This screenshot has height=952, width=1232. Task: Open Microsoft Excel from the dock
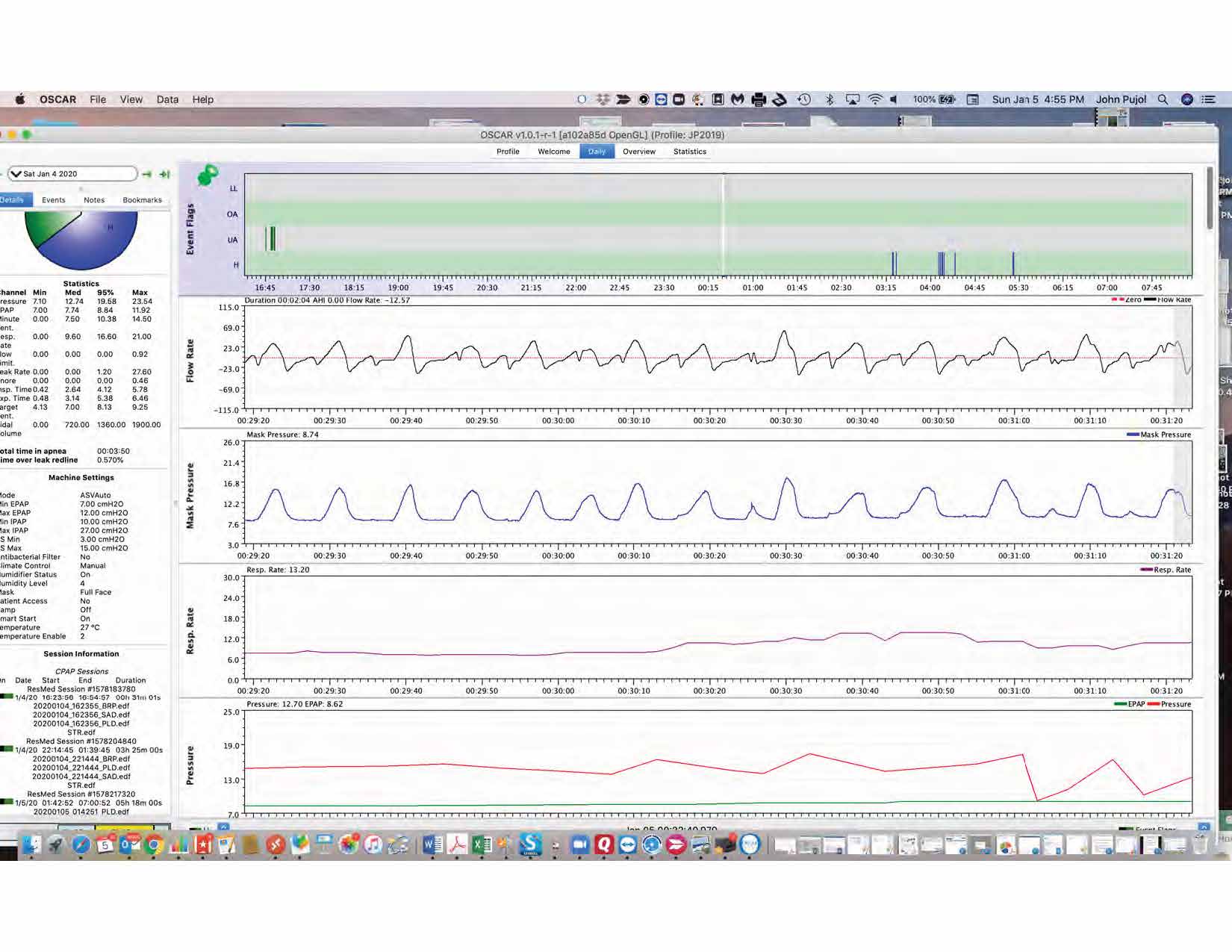click(482, 844)
